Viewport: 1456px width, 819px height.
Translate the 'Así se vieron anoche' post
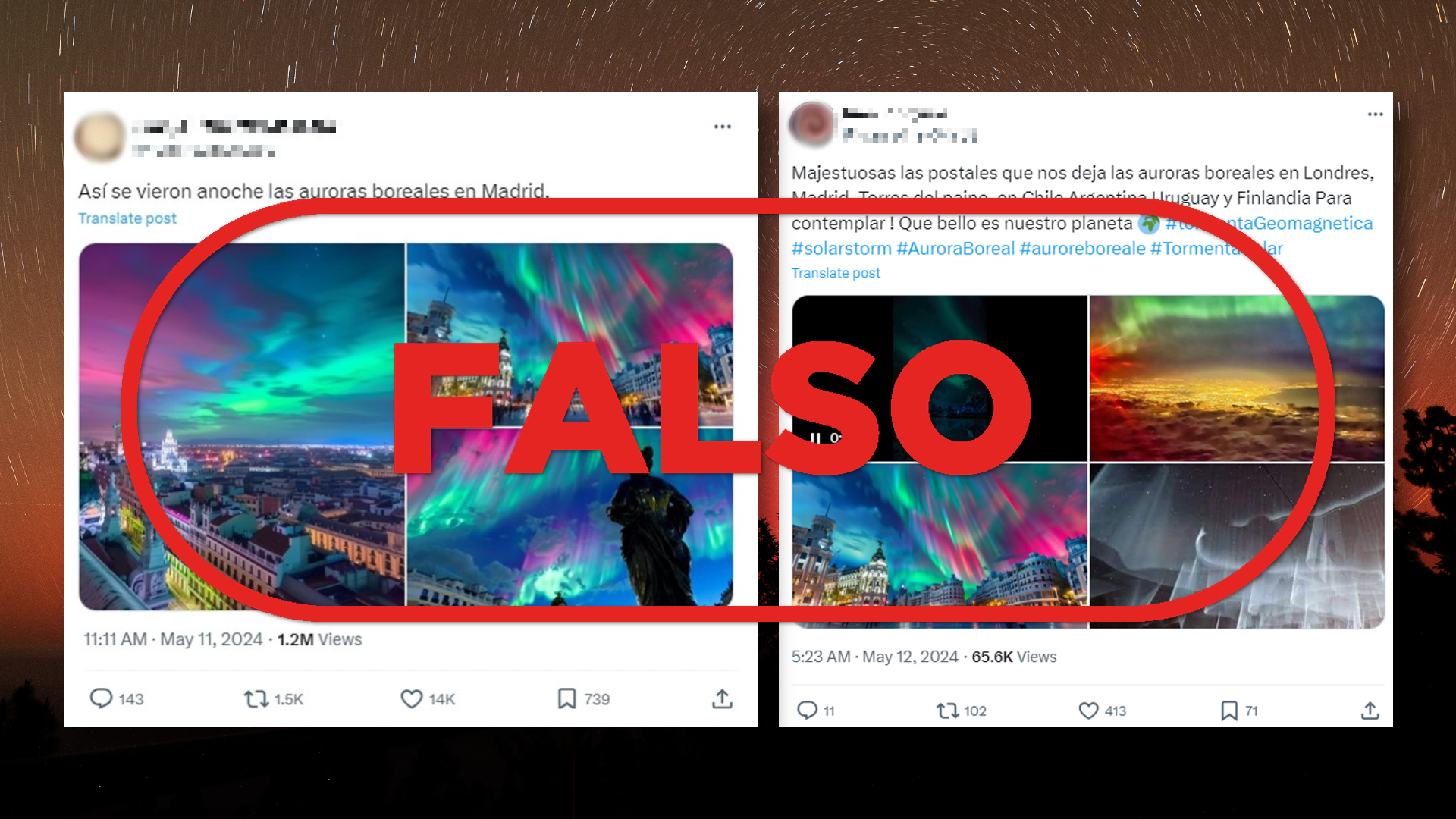click(x=127, y=218)
